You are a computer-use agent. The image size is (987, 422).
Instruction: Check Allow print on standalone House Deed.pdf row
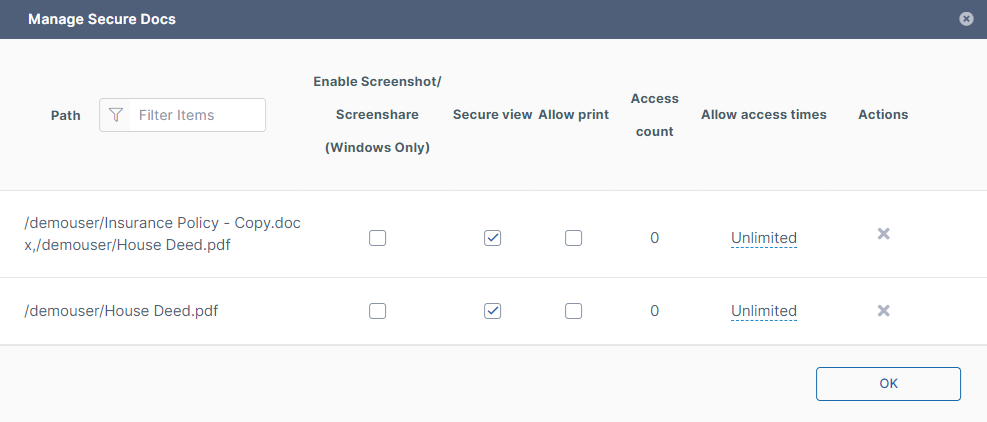pyautogui.click(x=573, y=311)
